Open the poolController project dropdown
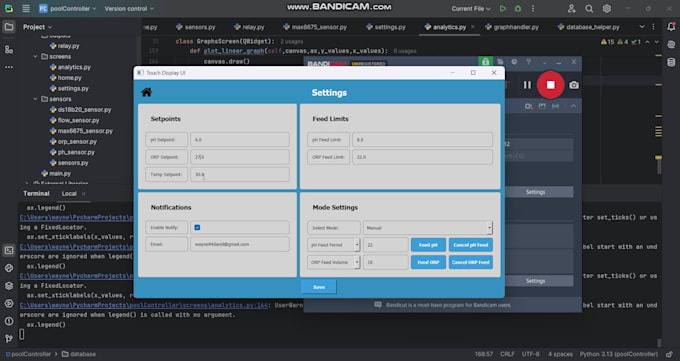This screenshot has height=361, width=680. [67, 9]
